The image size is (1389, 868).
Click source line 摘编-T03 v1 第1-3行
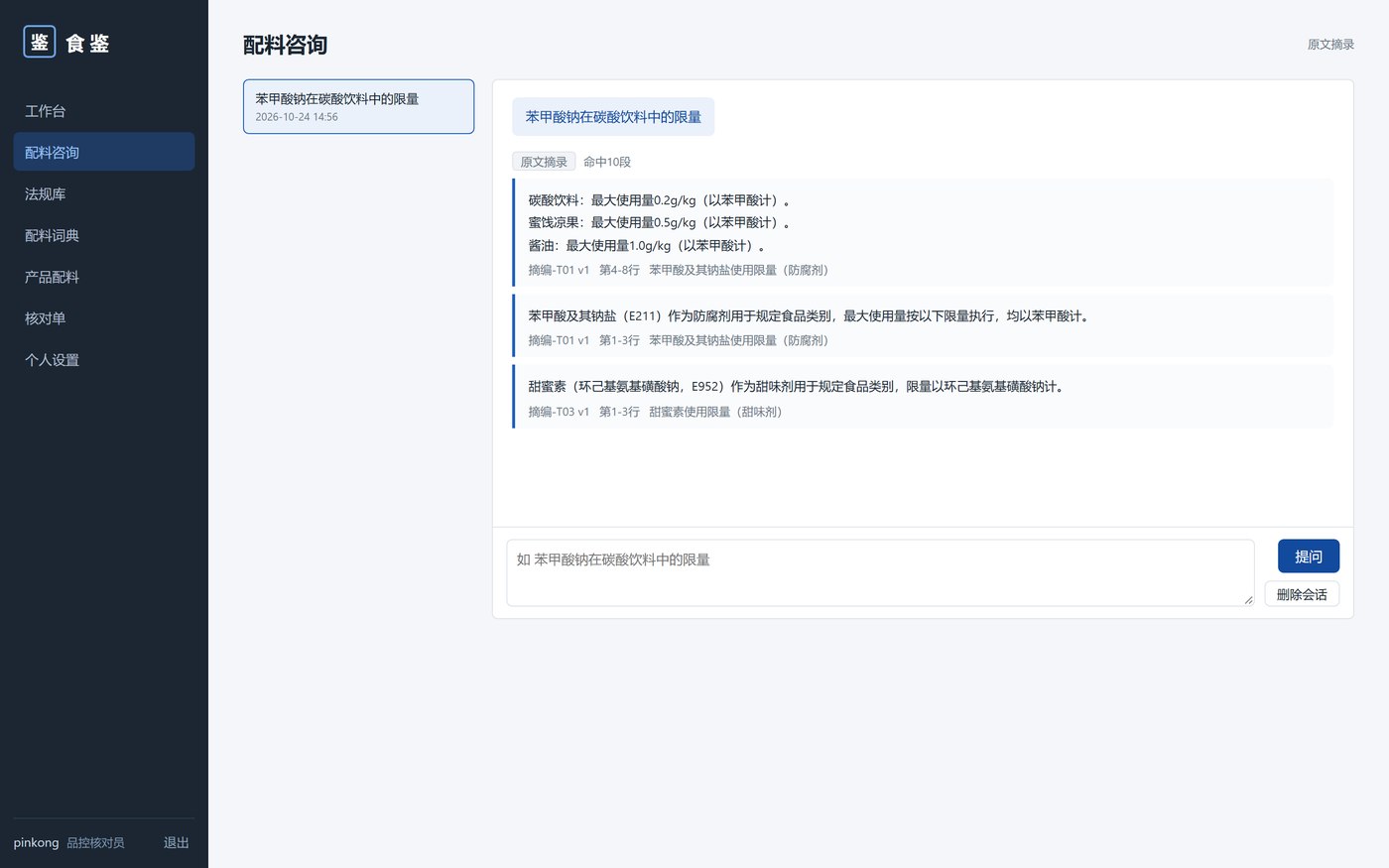[655, 412]
